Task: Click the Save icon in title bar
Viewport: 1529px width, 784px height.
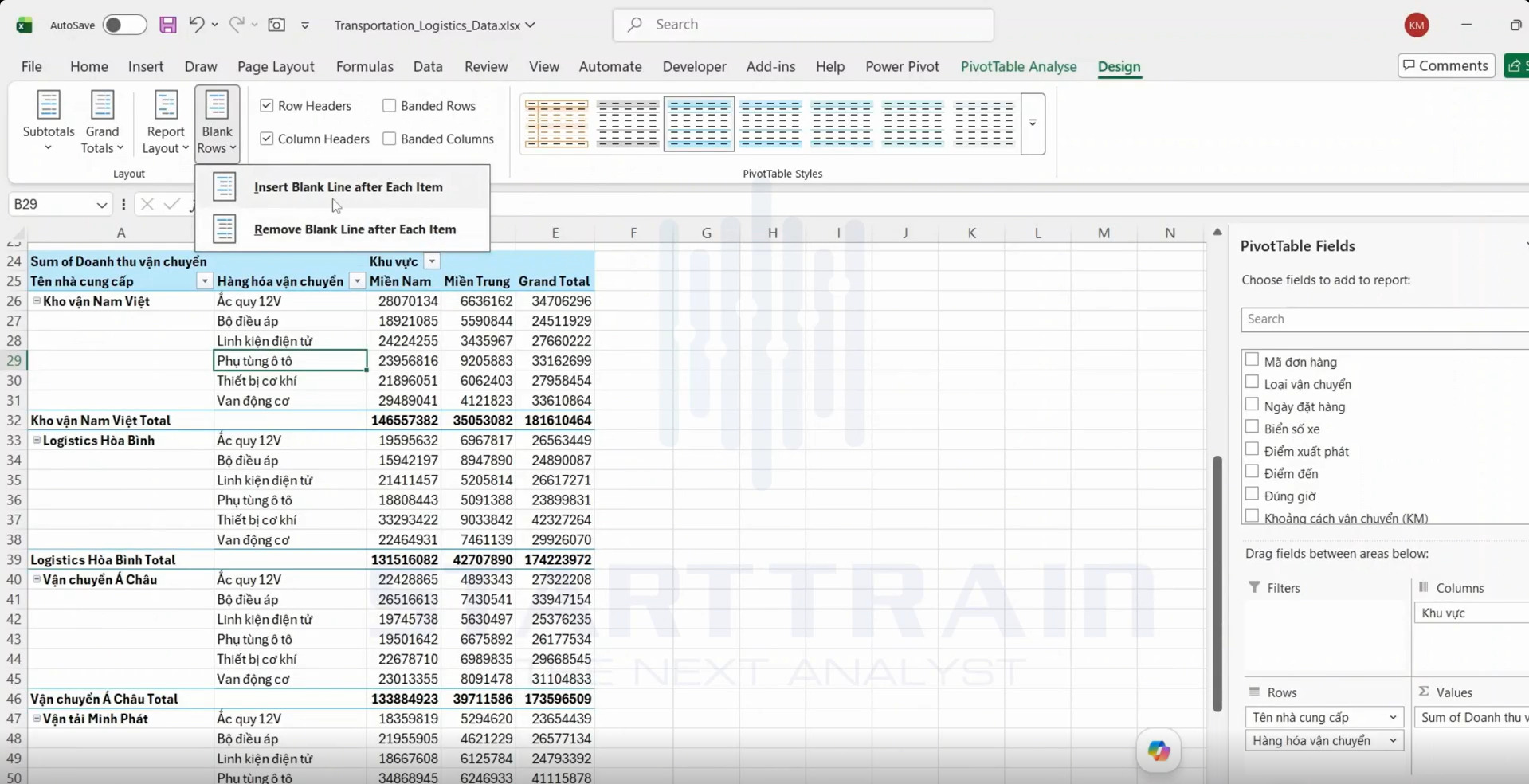Action: (167, 25)
